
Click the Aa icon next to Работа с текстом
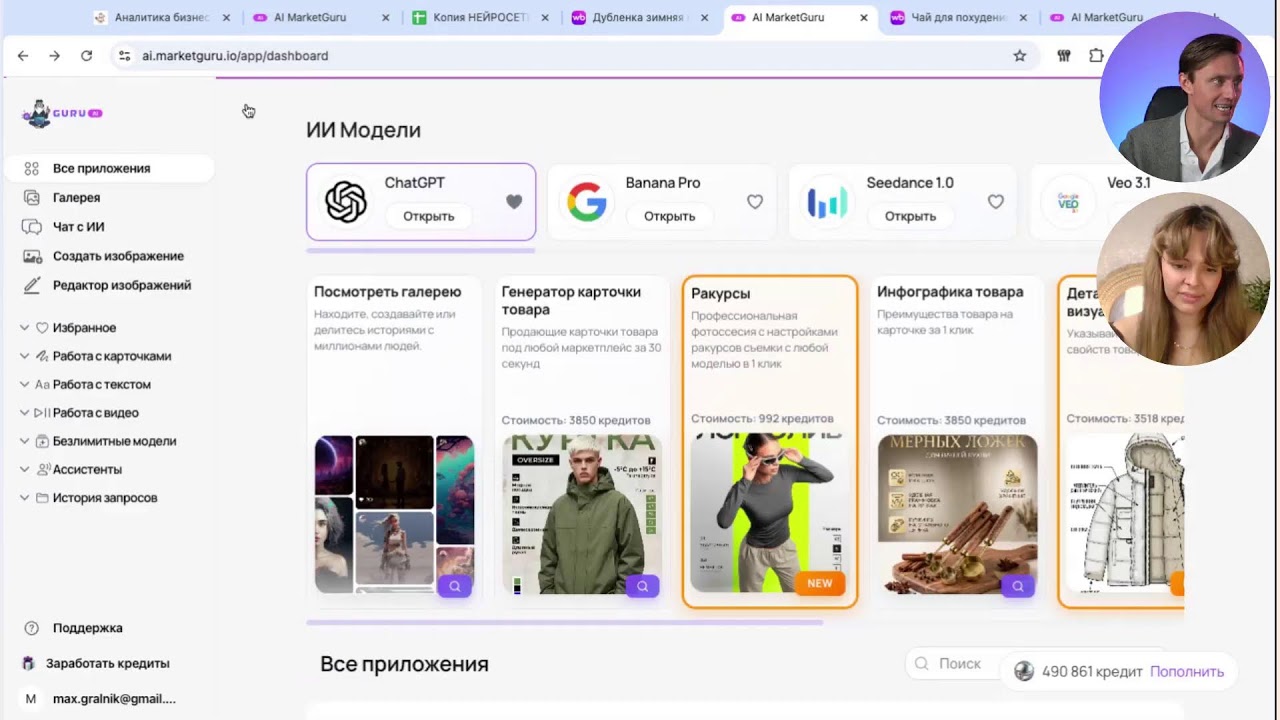click(x=42, y=384)
